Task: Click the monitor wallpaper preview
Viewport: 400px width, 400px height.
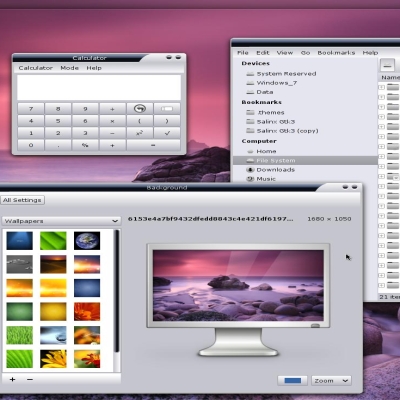Action: point(238,285)
